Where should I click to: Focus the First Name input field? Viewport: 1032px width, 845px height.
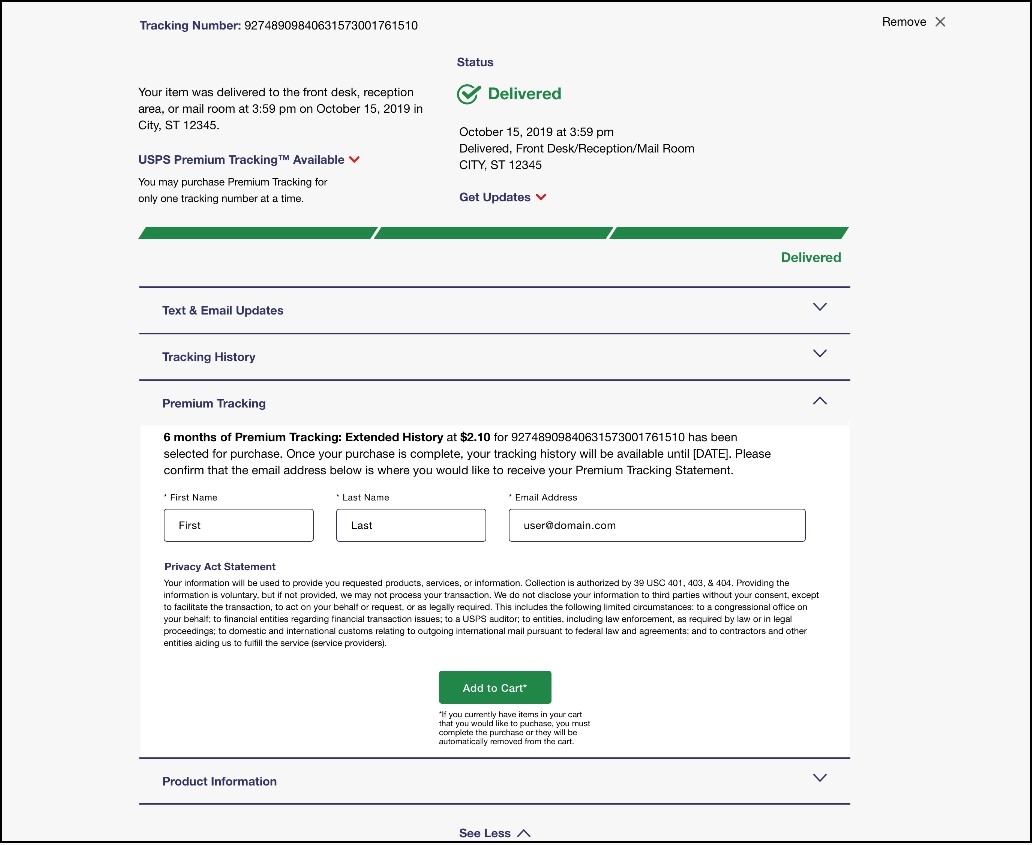click(239, 525)
